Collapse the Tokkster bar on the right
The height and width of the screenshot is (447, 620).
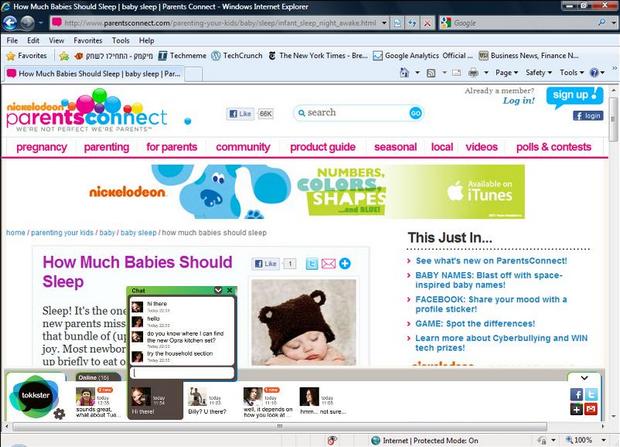click(584, 379)
